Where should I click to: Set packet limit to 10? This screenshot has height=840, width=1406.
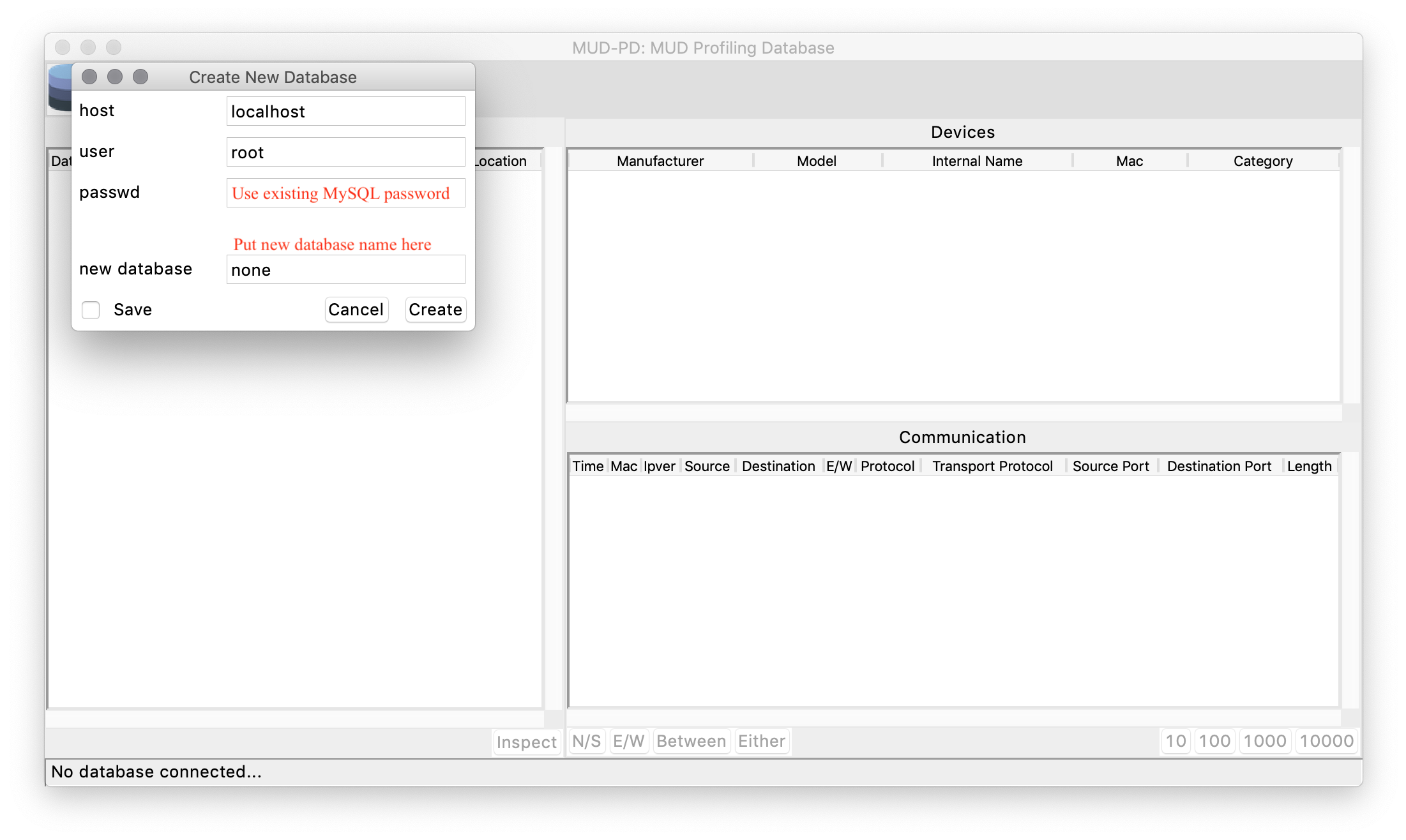1175,742
